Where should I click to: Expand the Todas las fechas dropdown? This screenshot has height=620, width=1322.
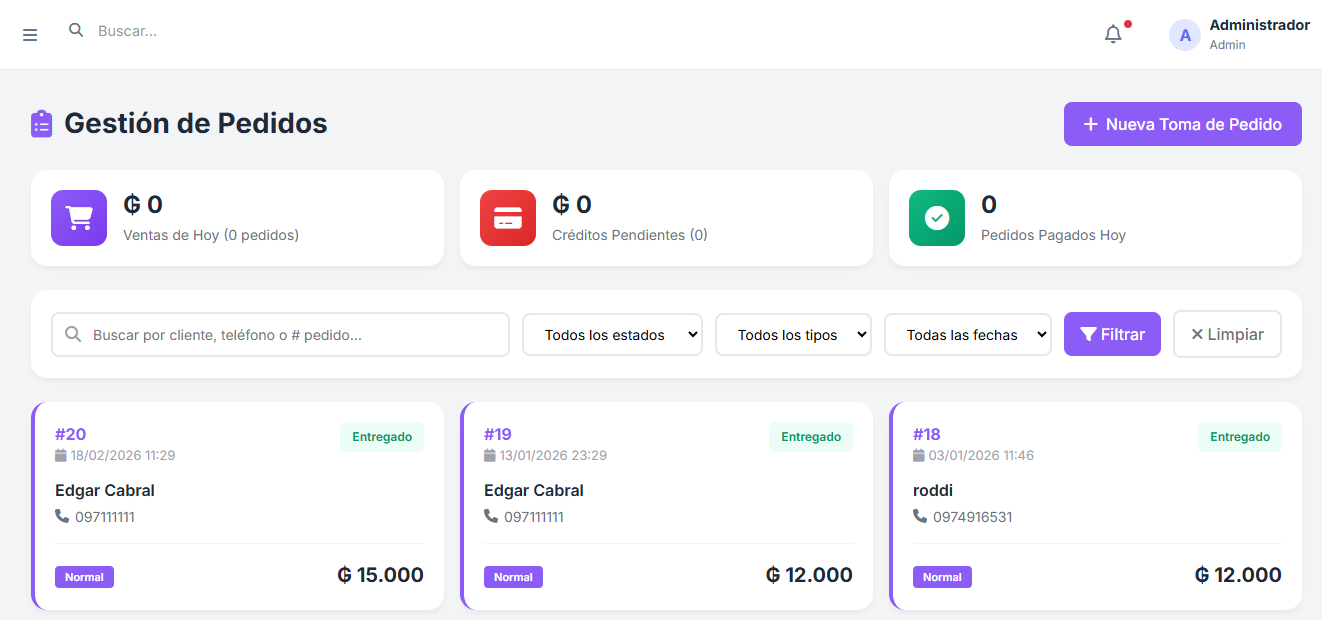(x=967, y=335)
